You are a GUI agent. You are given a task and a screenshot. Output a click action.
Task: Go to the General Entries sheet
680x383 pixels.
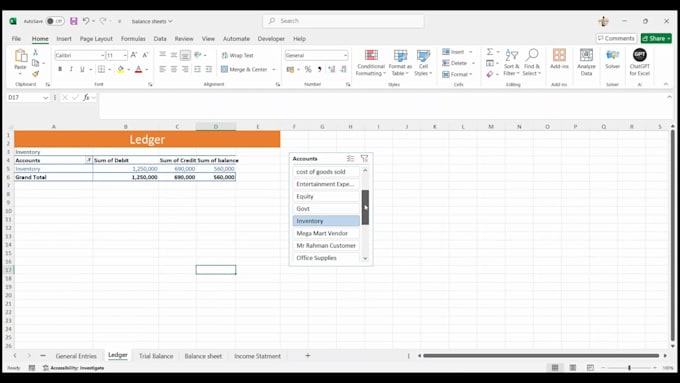tap(76, 356)
